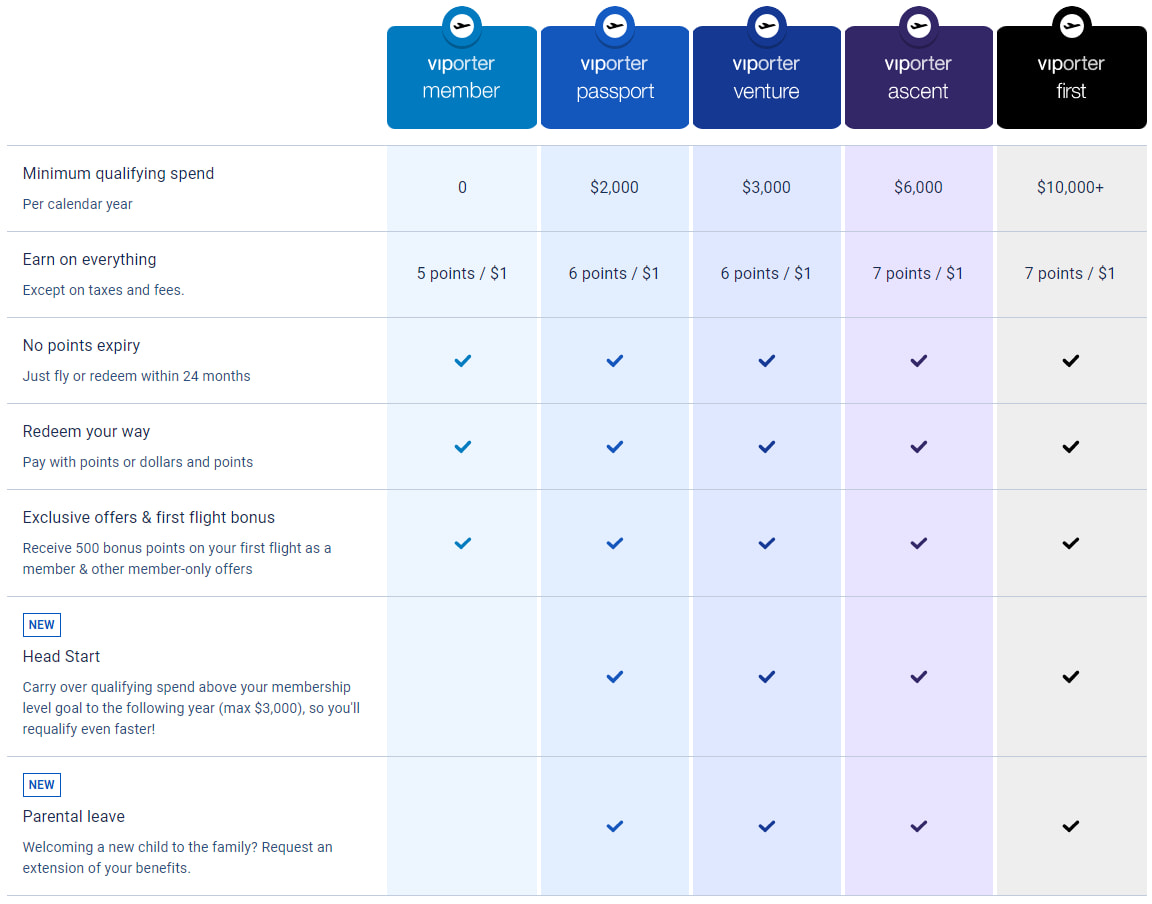Screen dimensions: 1152x904
Task: Click the First checkmark for Parental leave
Action: [x=1071, y=826]
